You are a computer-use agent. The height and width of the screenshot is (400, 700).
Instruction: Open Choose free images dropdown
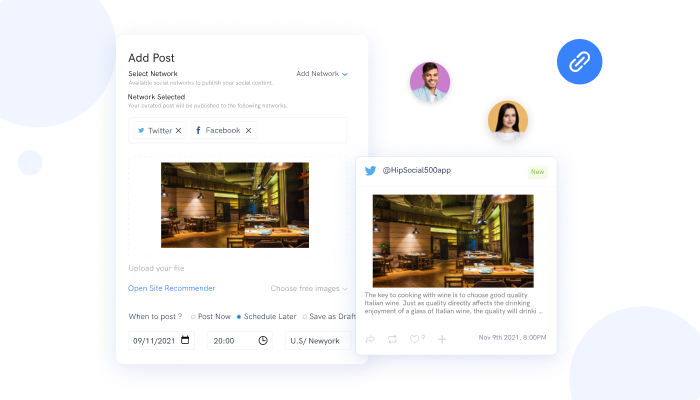309,288
